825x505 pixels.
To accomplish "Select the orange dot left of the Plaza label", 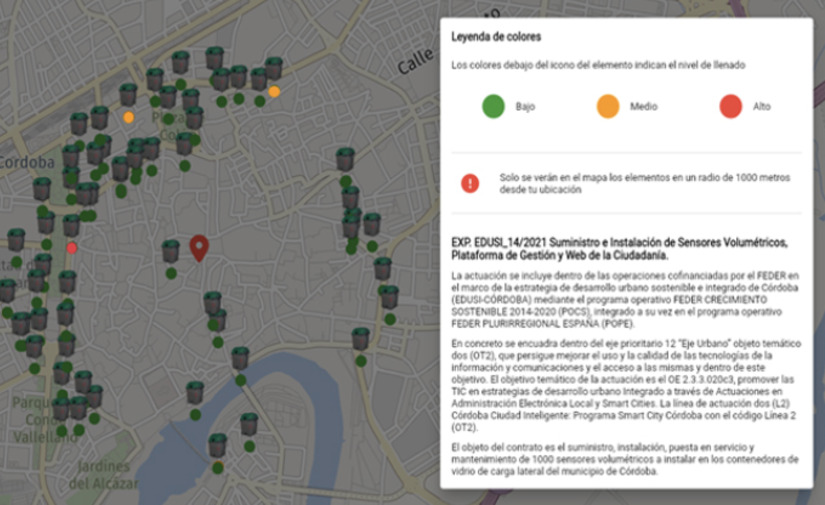I will coord(128,117).
